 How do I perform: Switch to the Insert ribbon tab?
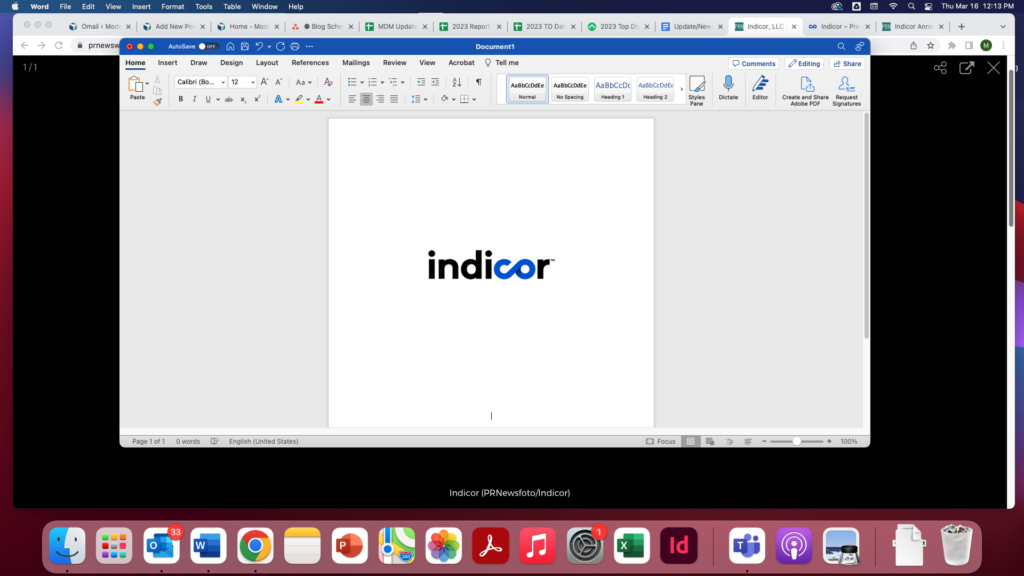pos(167,63)
